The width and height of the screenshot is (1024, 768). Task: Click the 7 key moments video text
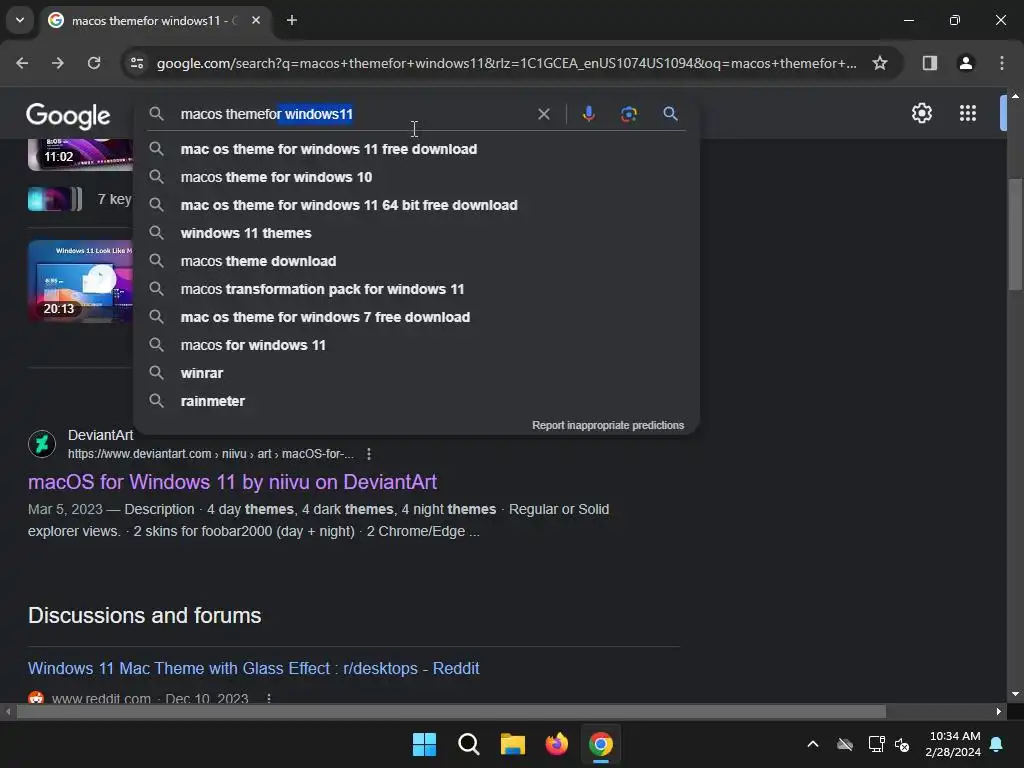pyautogui.click(x=114, y=199)
